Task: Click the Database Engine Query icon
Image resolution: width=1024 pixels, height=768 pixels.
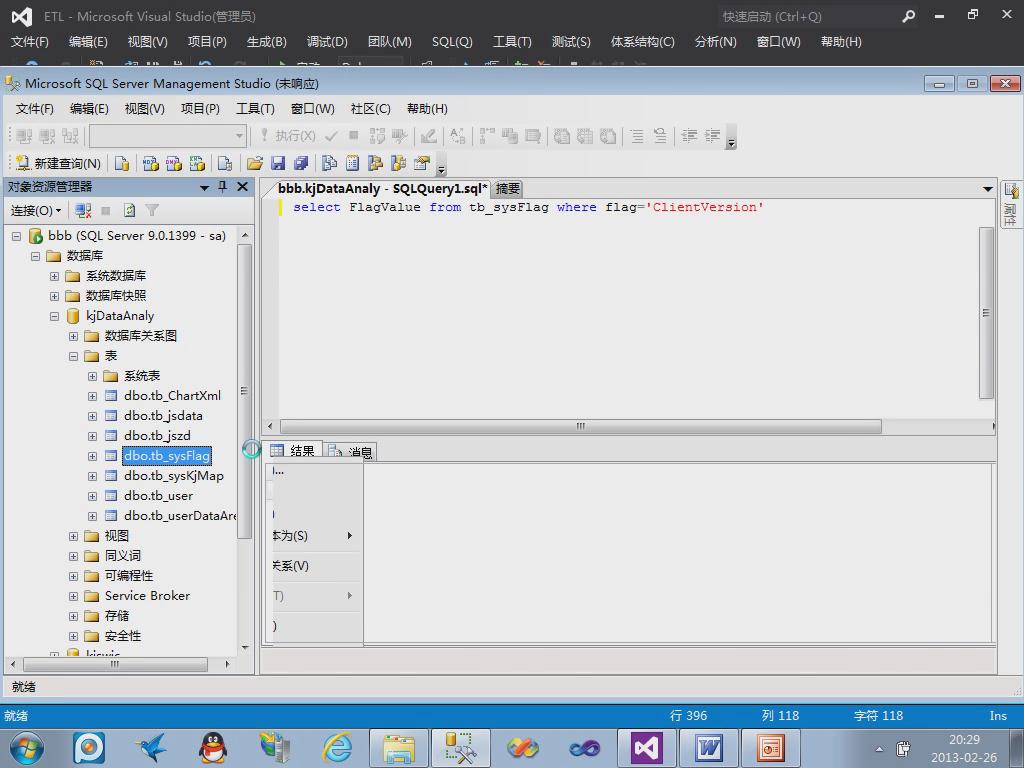Action: [122, 163]
